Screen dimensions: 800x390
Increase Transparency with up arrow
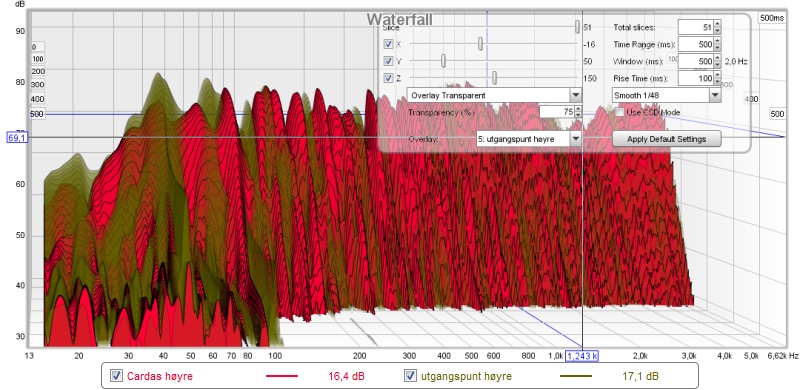(x=578, y=108)
